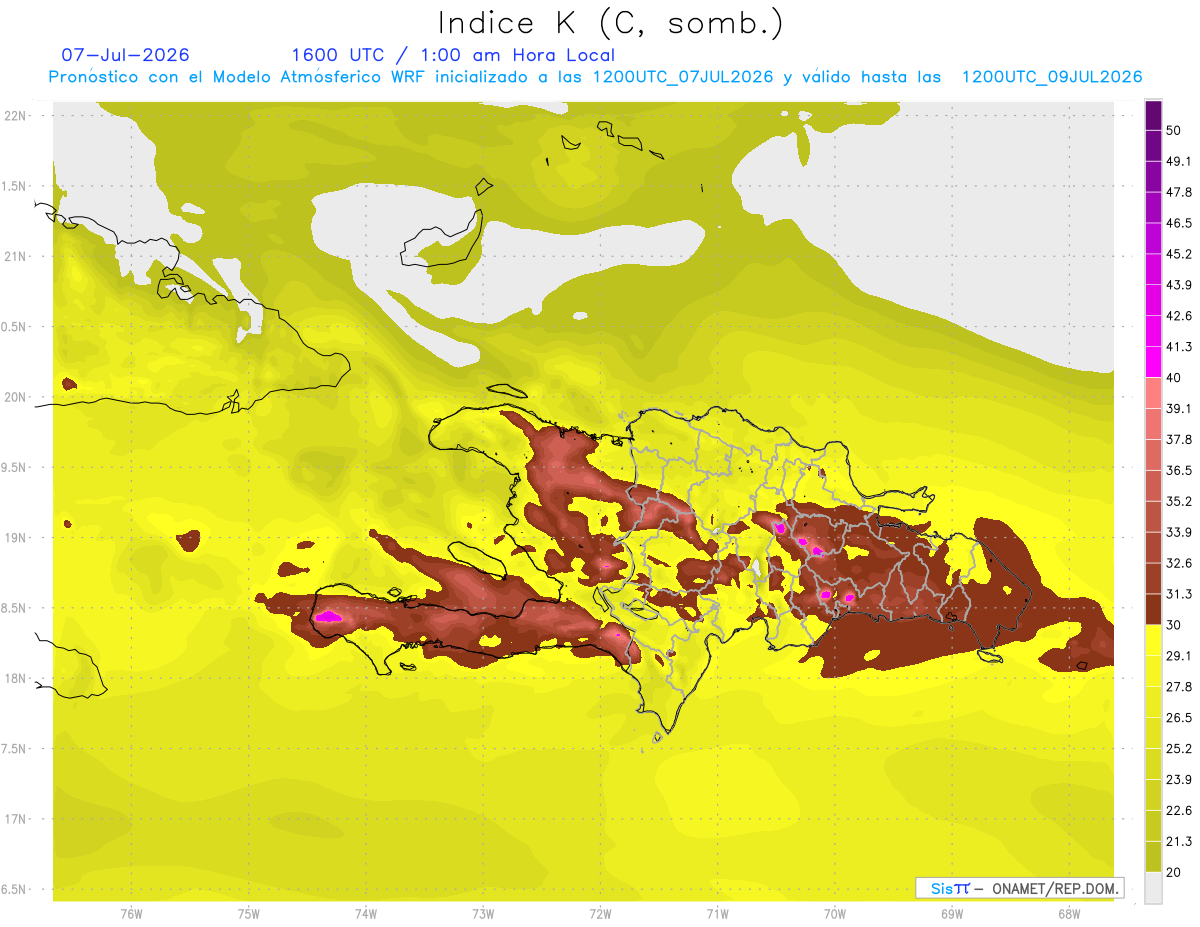Click the salmon swatch between 39.1 and 40

pos(1153,393)
